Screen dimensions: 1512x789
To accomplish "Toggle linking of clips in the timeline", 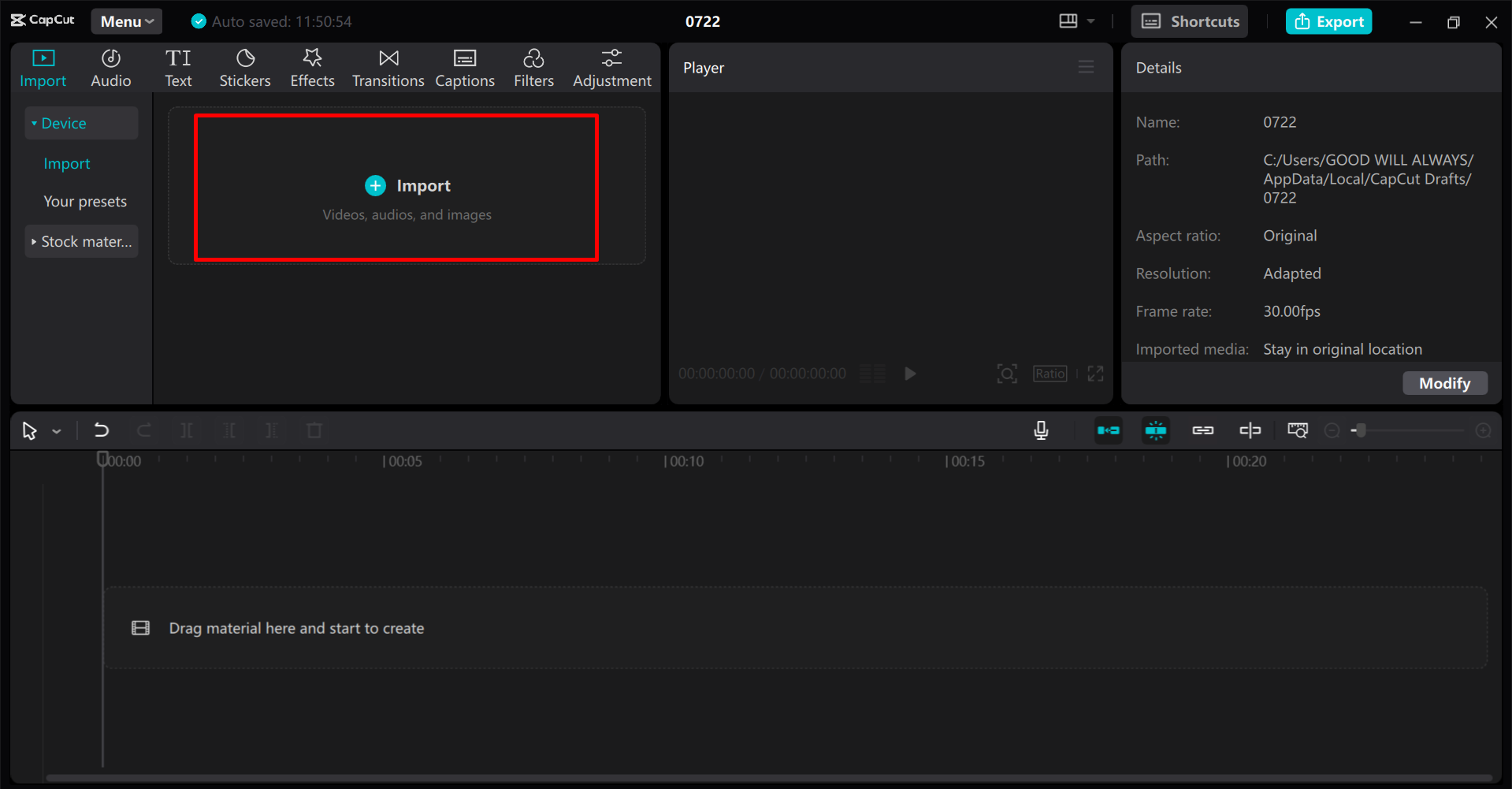I will (x=1202, y=430).
